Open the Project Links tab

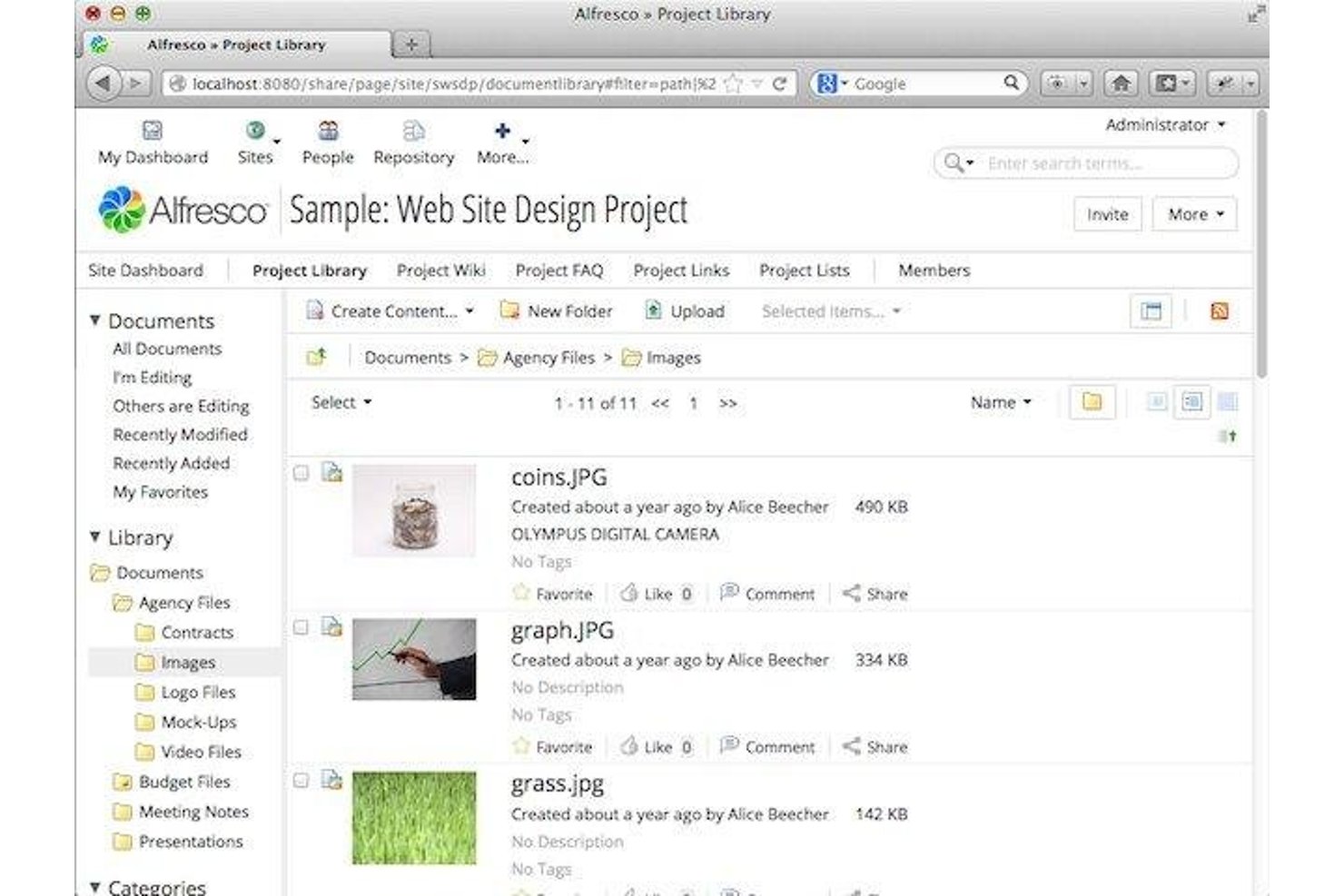[681, 271]
